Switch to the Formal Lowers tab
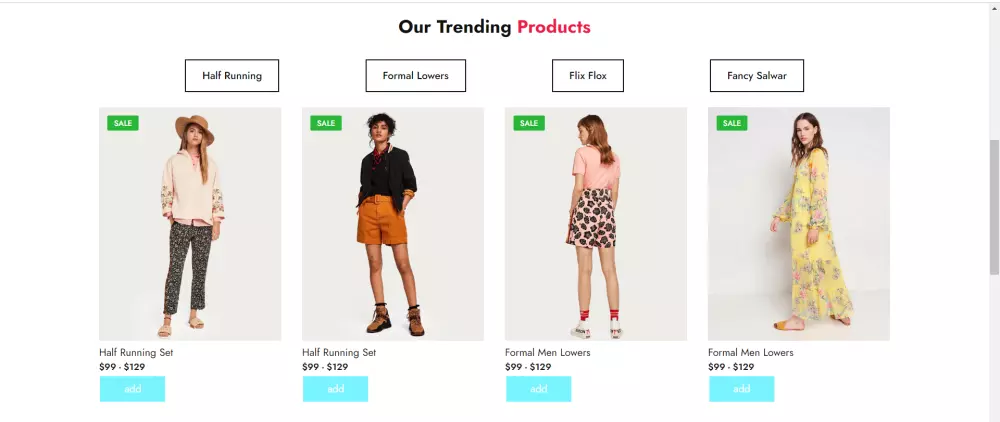 pos(415,76)
